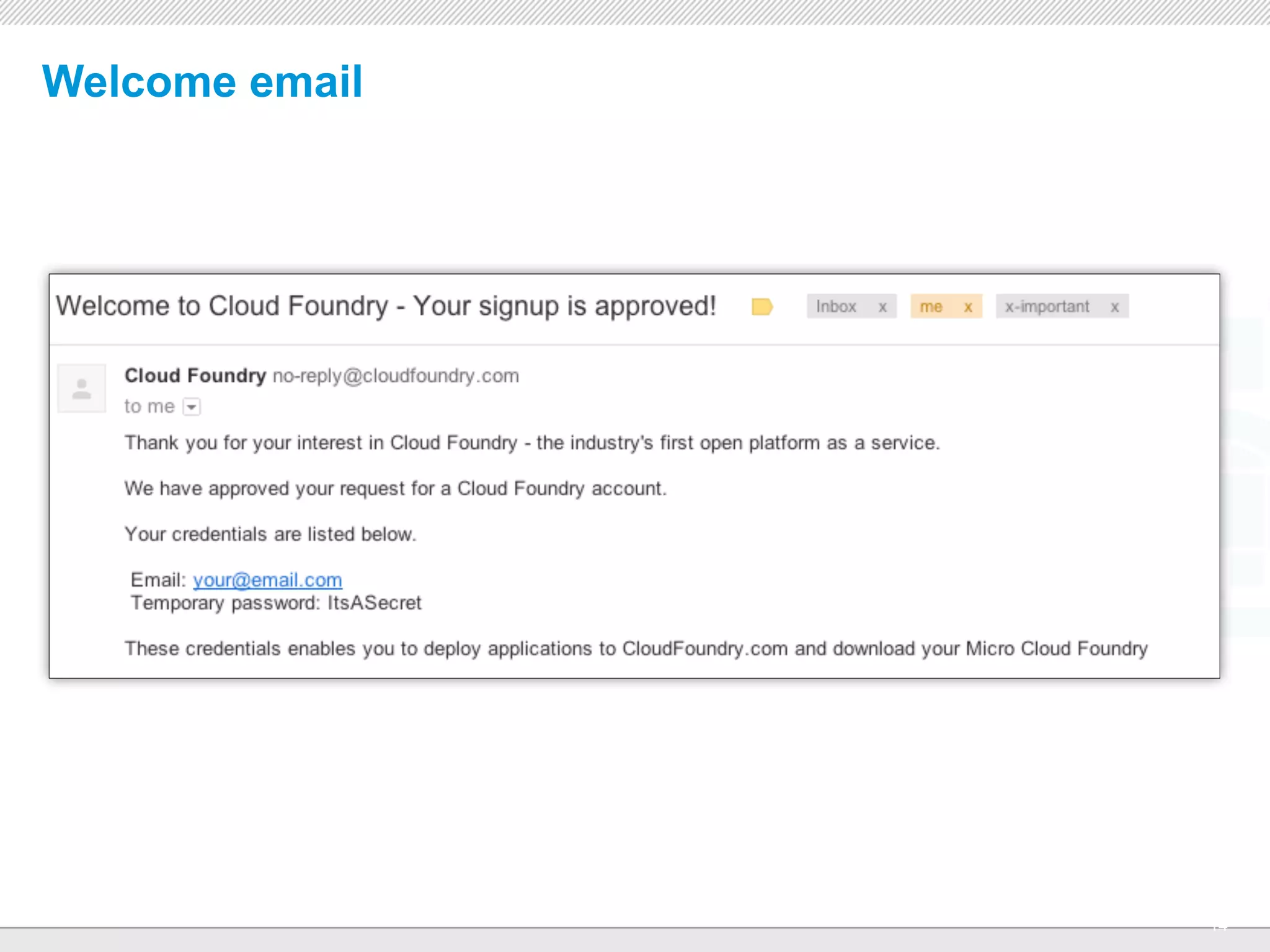Click the Cloud Foundry sender name
Viewport: 1270px width, 952px height.
(x=195, y=376)
